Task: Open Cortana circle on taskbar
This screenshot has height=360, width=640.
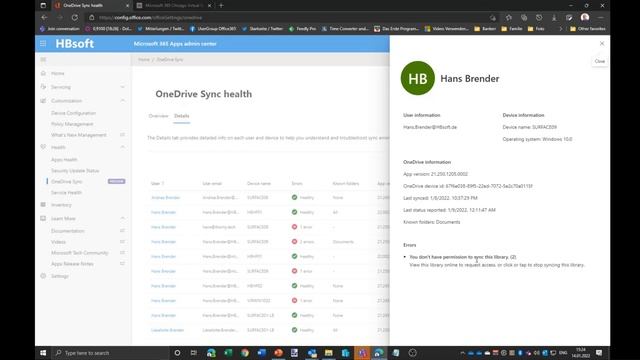Action: [177, 353]
